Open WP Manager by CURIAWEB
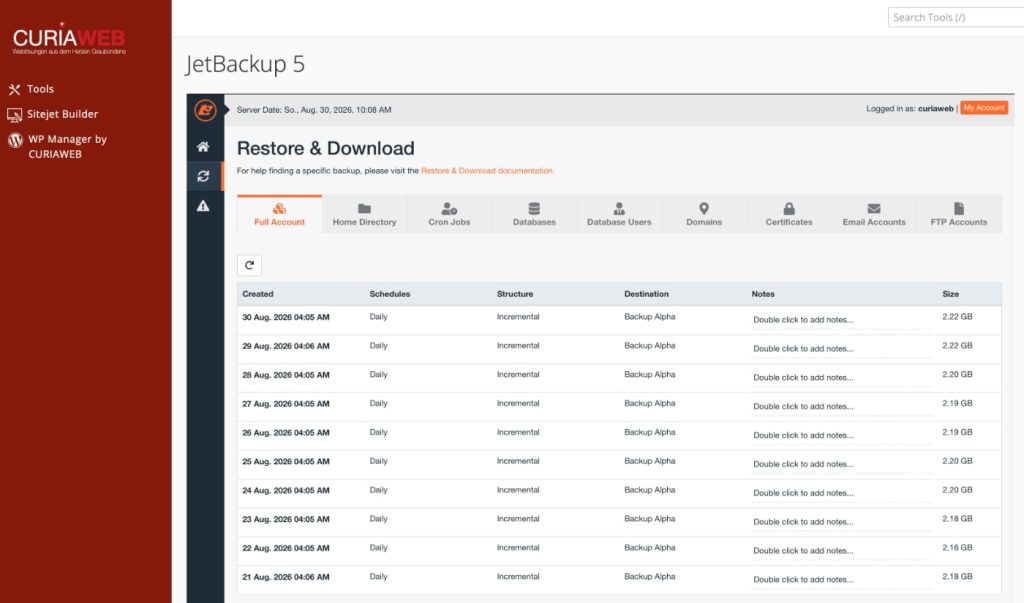The image size is (1024, 603). pos(67,146)
